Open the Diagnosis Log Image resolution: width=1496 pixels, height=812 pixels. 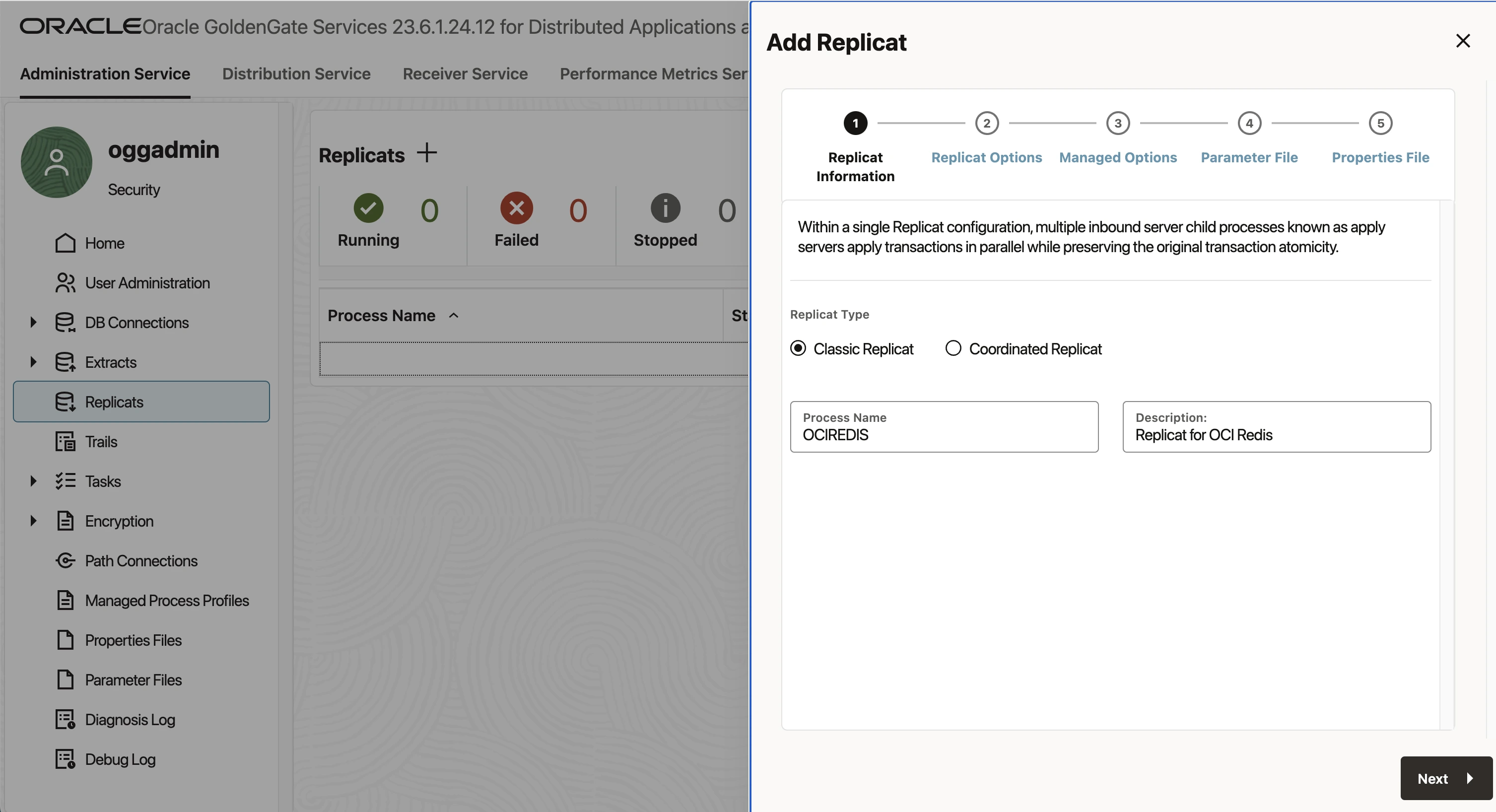130,720
